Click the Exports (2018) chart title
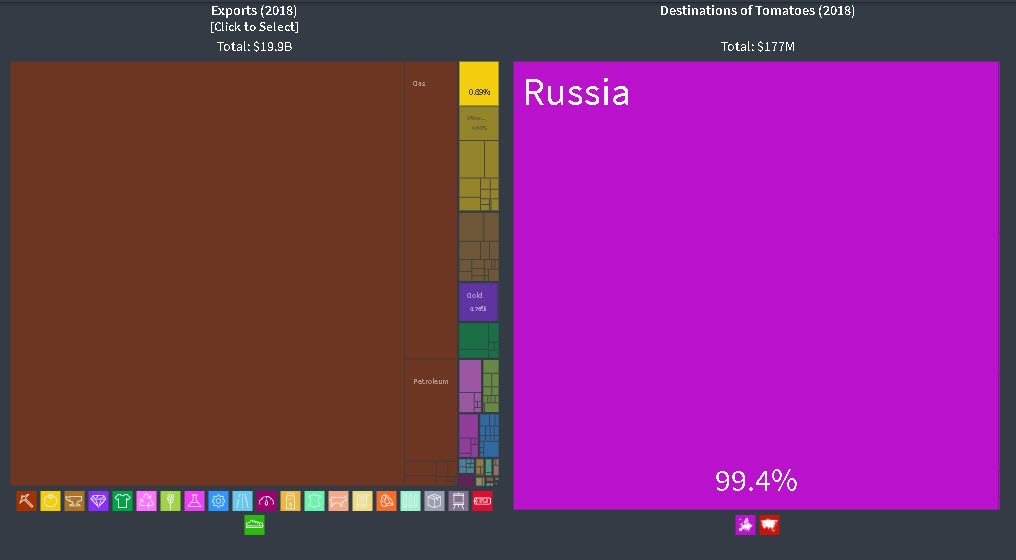Screen dimensions: 1016x560 [x=254, y=10]
